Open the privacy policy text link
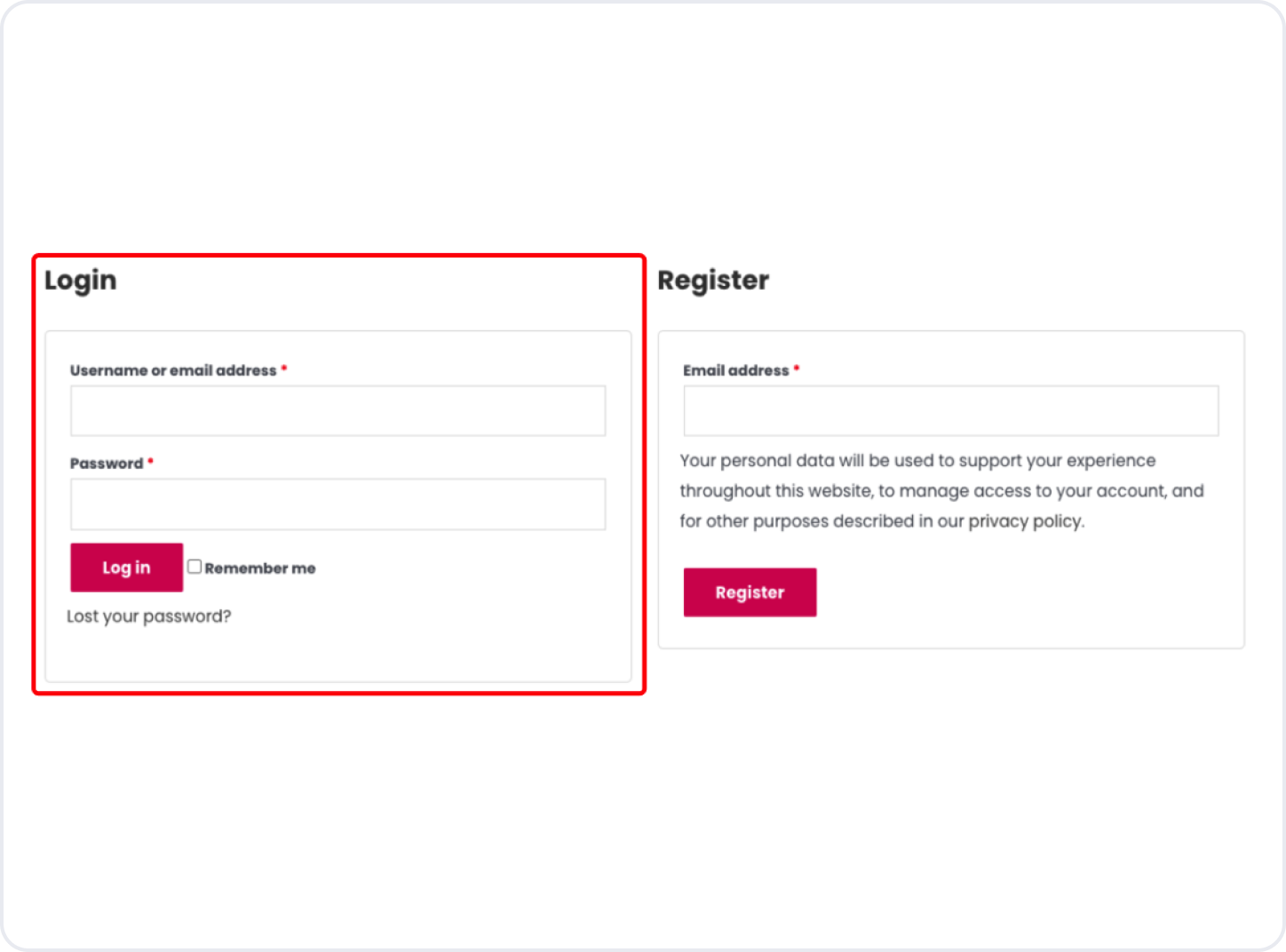 coord(1025,521)
